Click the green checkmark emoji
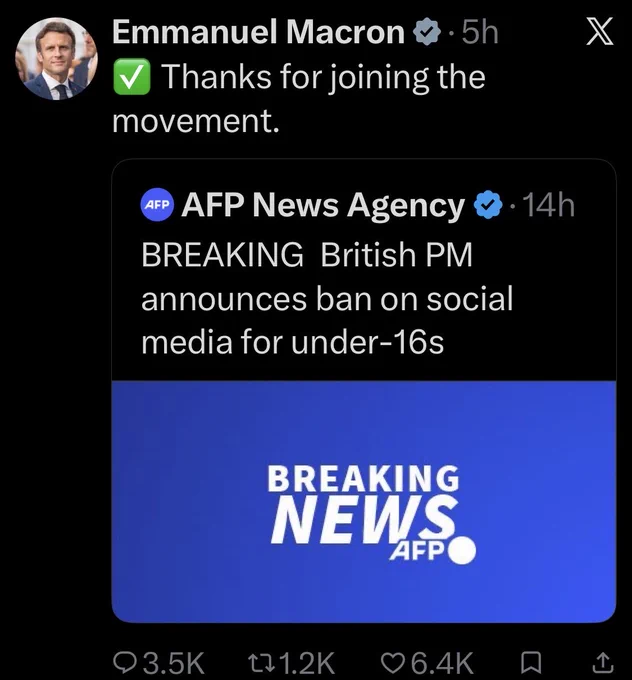The width and height of the screenshot is (632, 680). (x=131, y=77)
